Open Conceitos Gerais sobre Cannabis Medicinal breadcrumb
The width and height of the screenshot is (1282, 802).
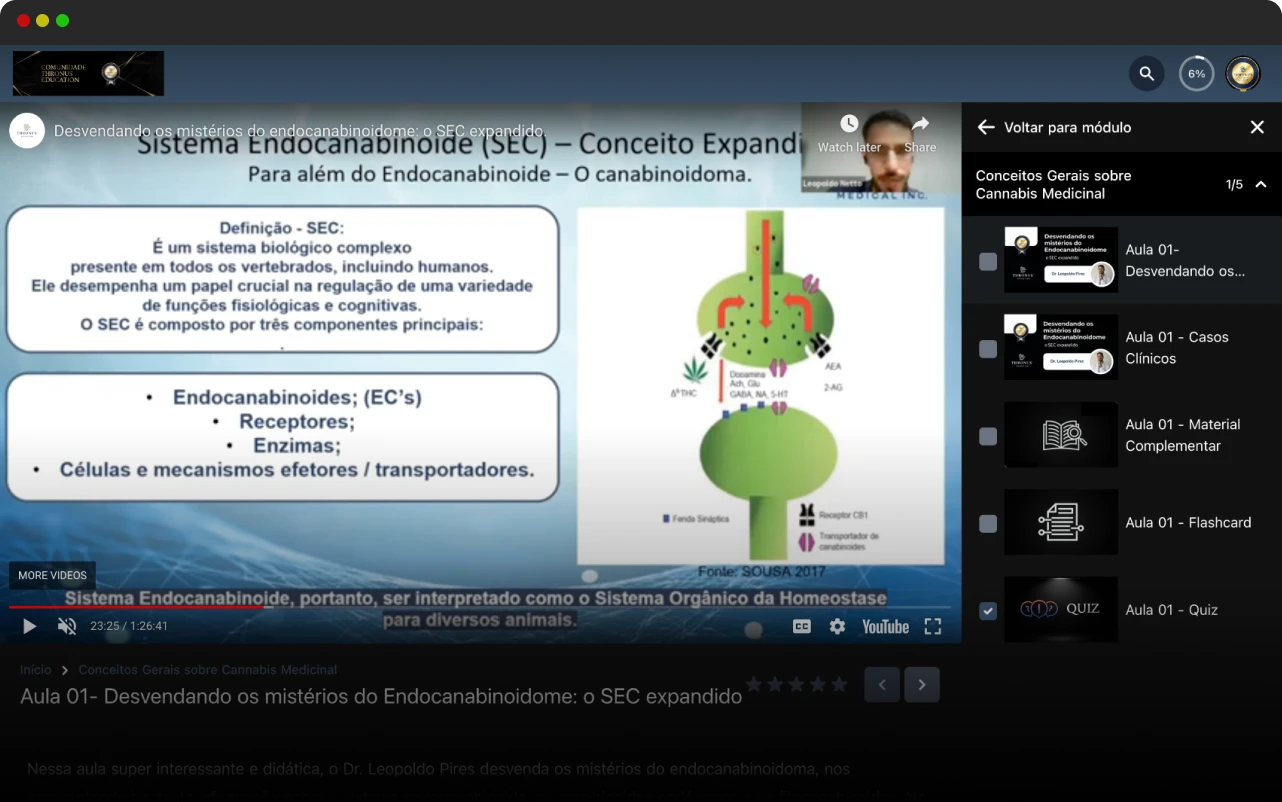click(x=208, y=670)
